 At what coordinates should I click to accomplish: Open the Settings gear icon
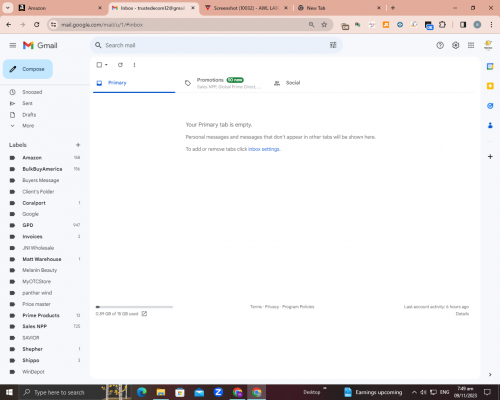[x=455, y=45]
